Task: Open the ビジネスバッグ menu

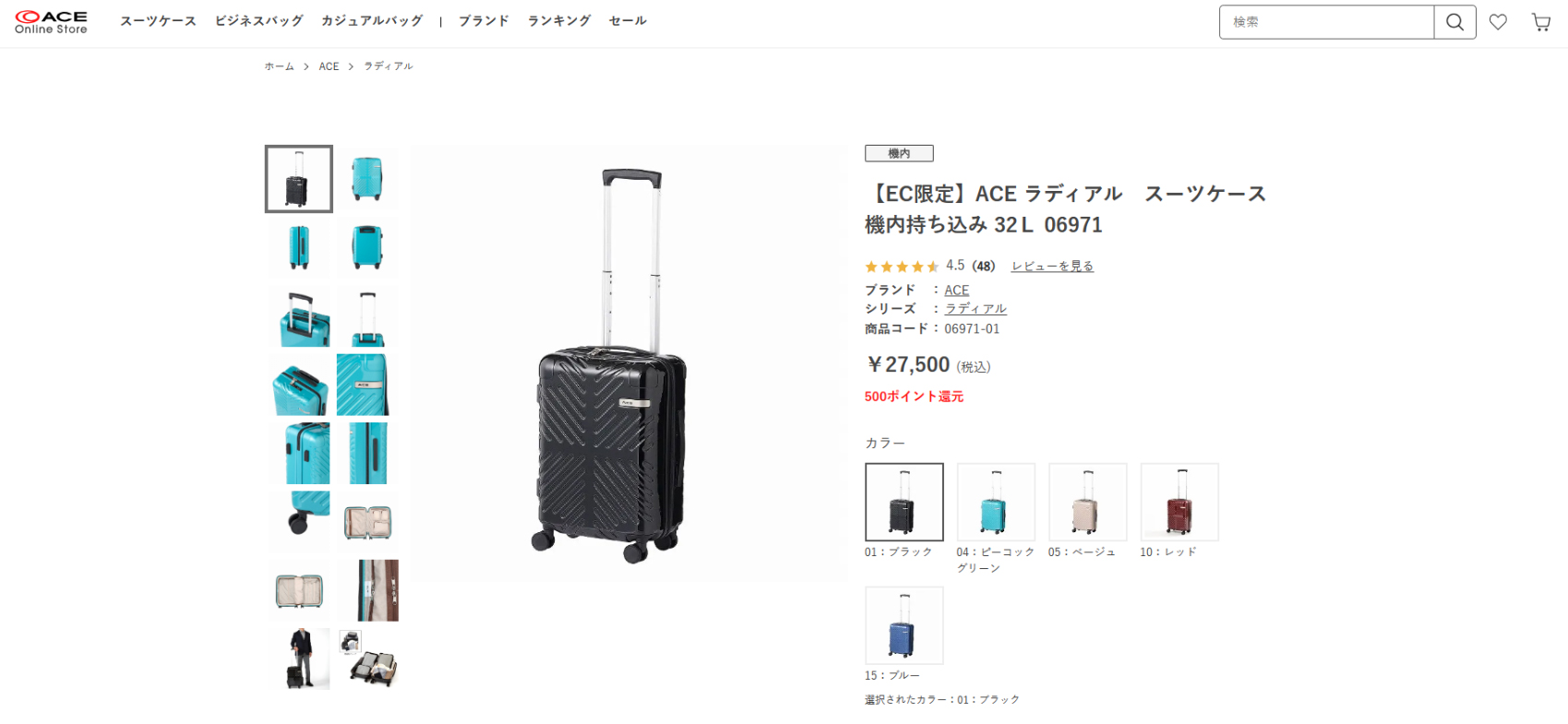Action: (x=258, y=20)
